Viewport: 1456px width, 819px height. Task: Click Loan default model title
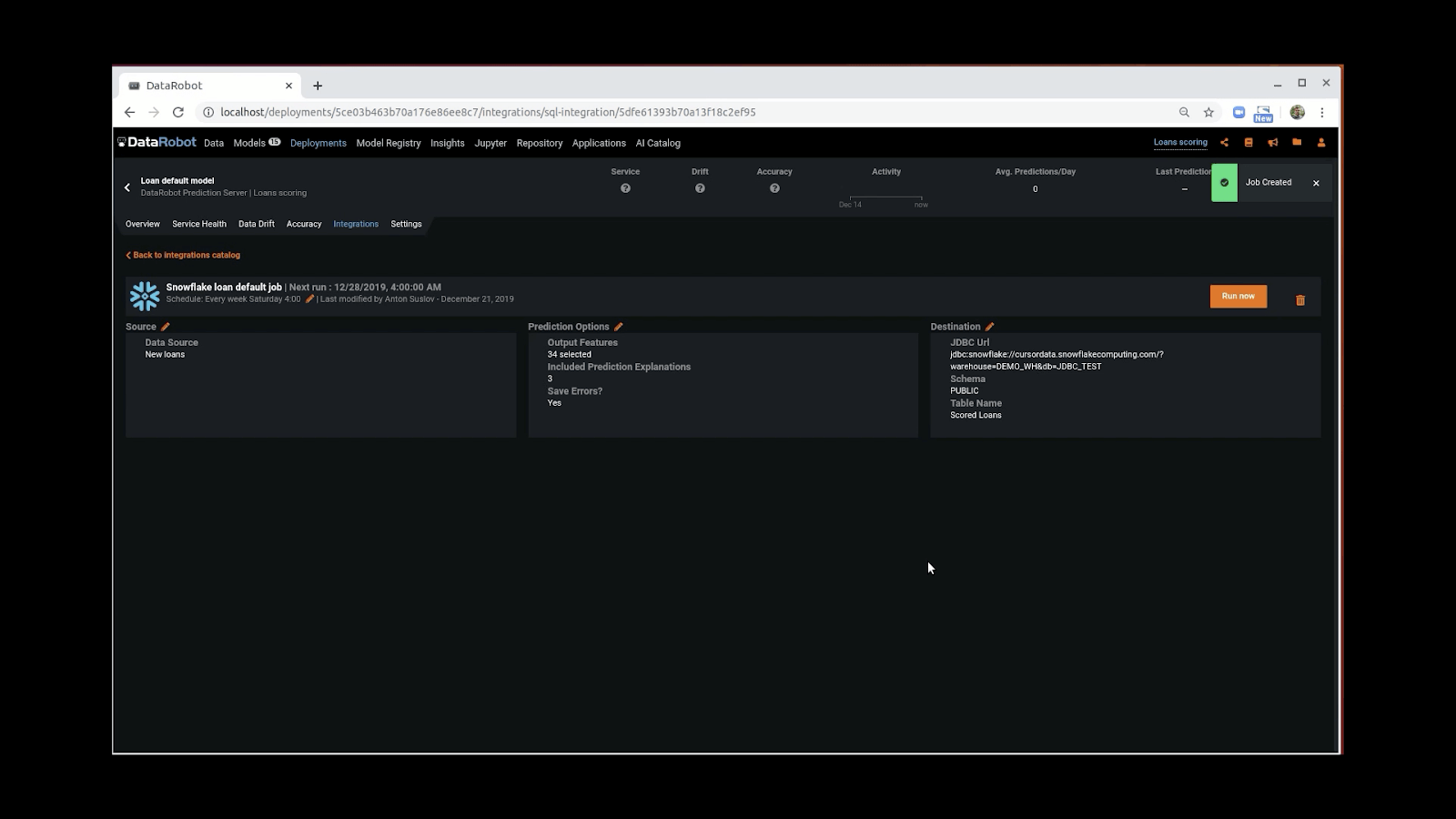point(177,181)
